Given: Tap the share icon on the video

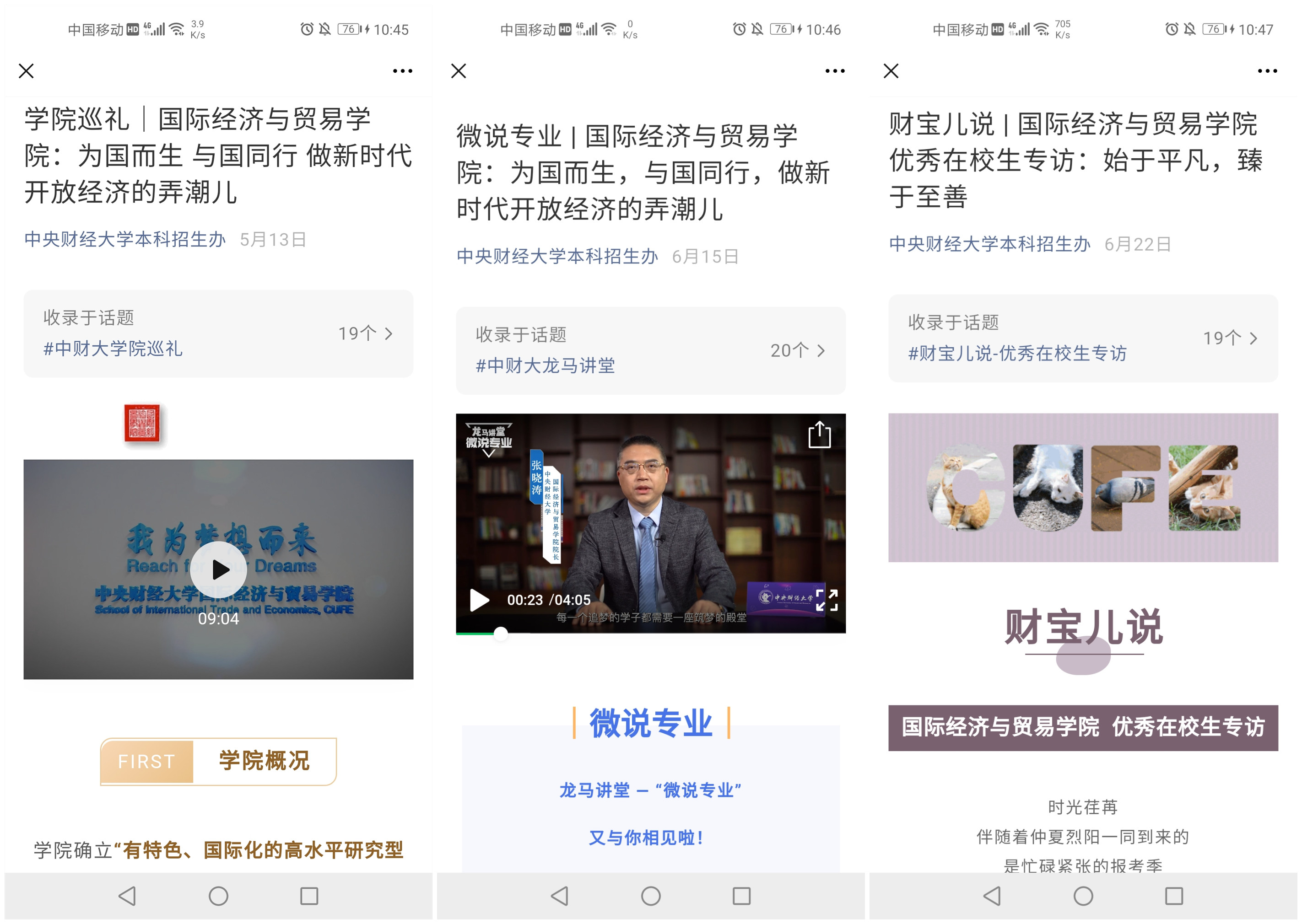Looking at the screenshot, I should coord(819,435).
